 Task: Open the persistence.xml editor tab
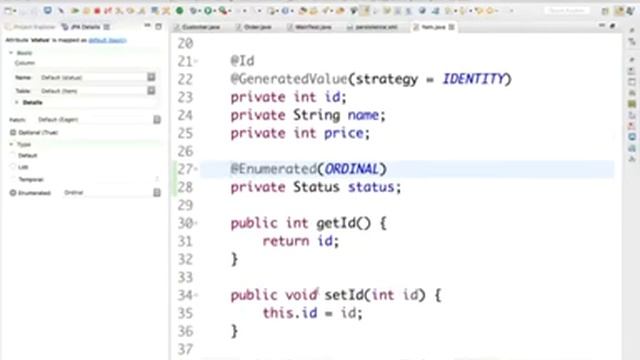(x=372, y=27)
